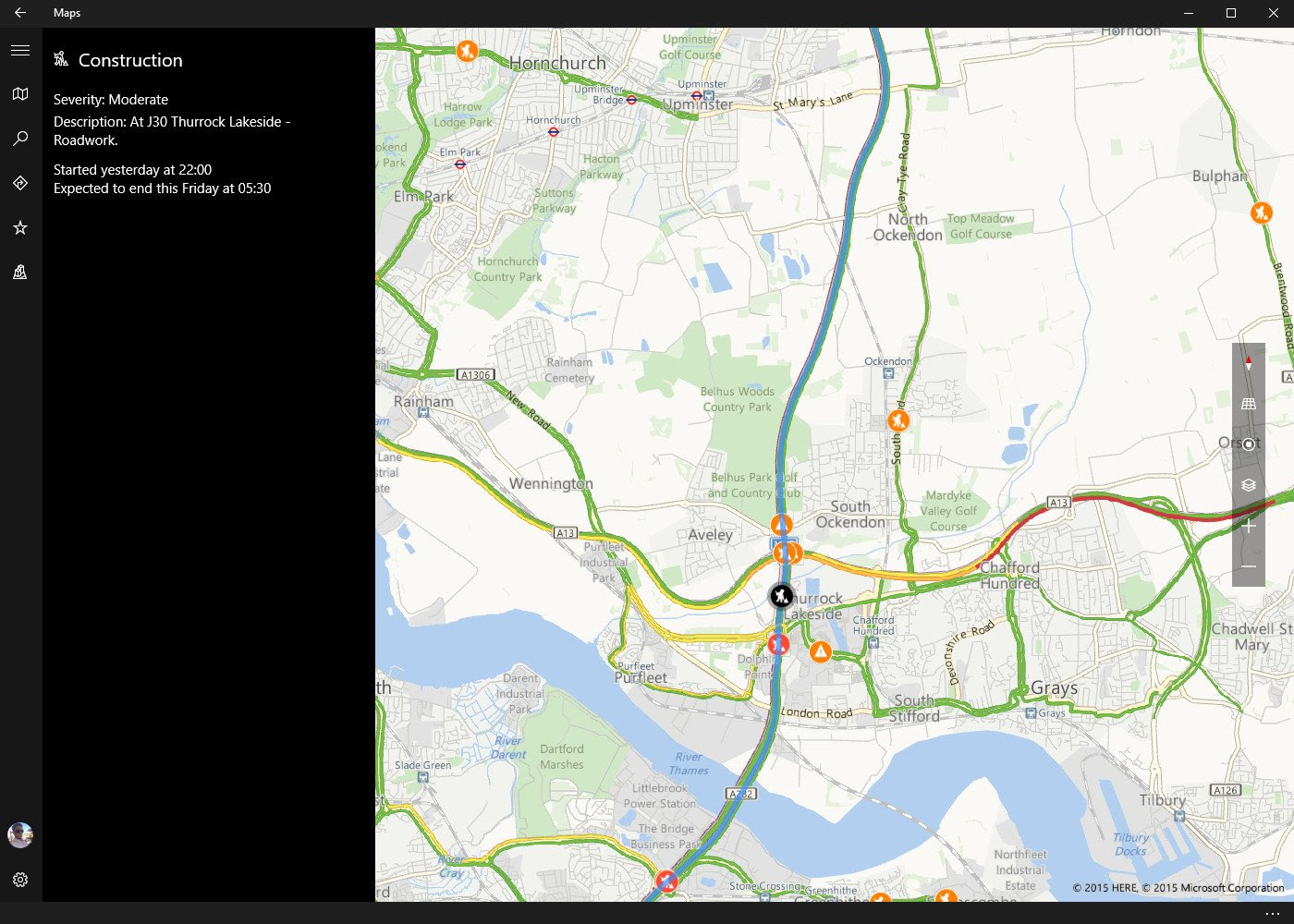Click the orange warning triangle near Lakeside

click(820, 652)
